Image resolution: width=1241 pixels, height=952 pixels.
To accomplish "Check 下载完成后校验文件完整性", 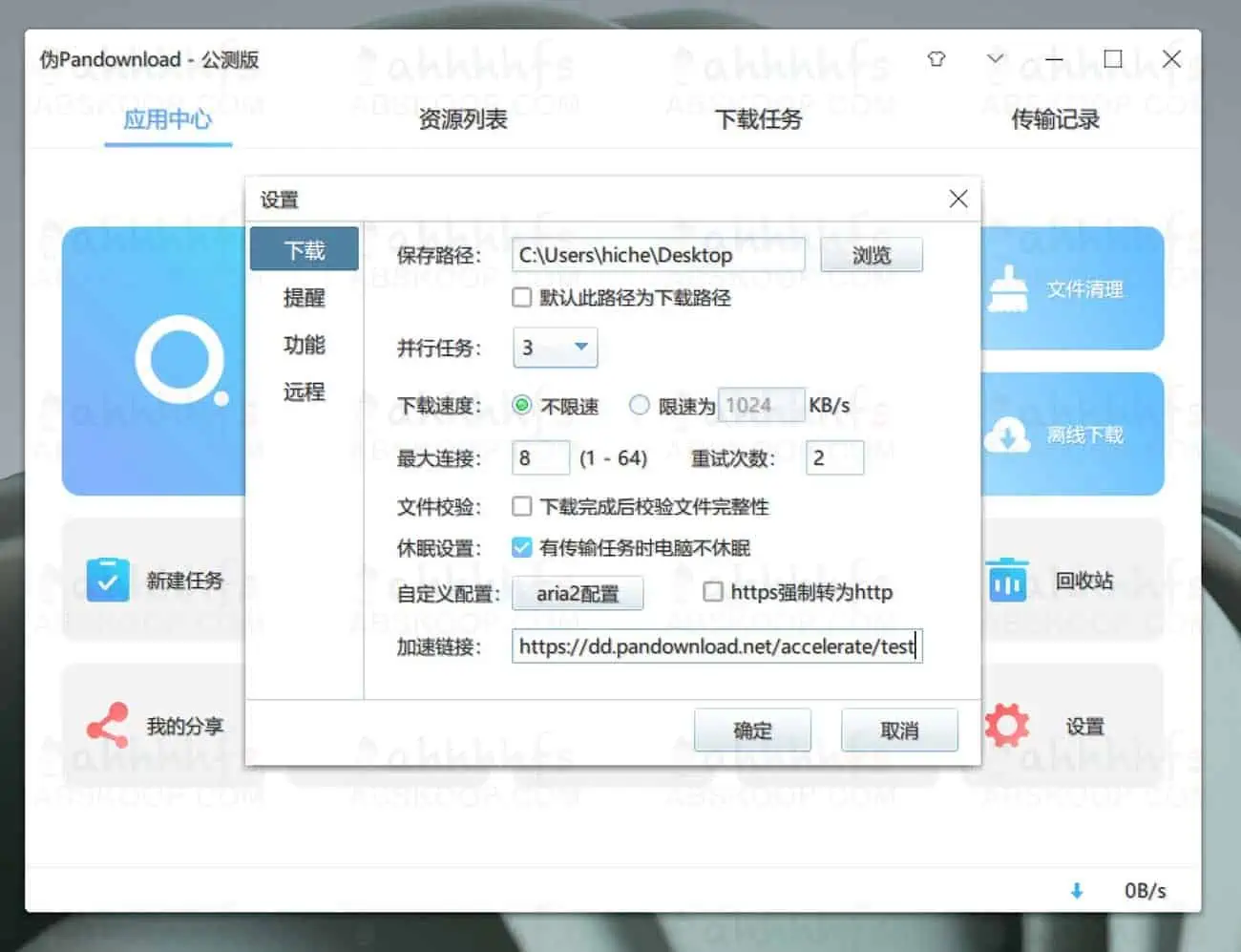I will [x=521, y=506].
